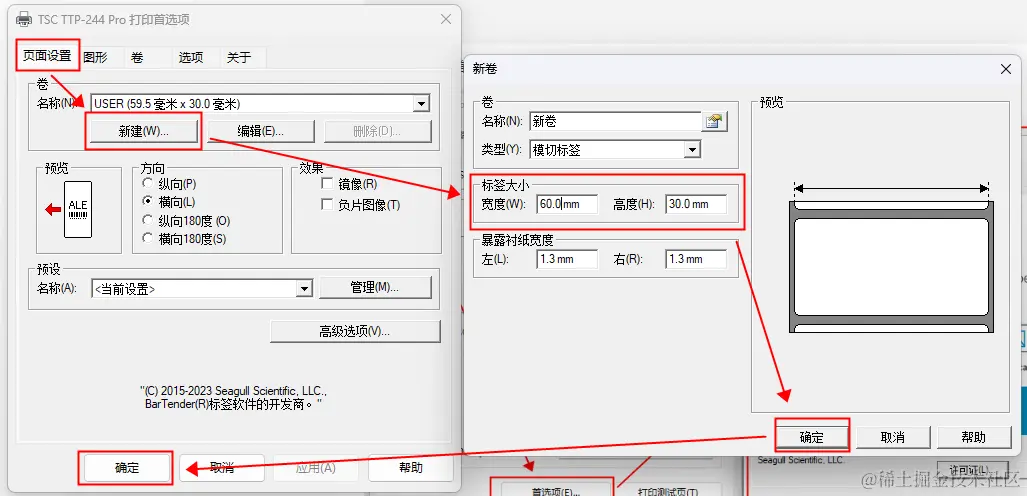Image resolution: width=1027 pixels, height=496 pixels.
Task: Click the 首选项(E)... button in background window
Action: [556, 491]
